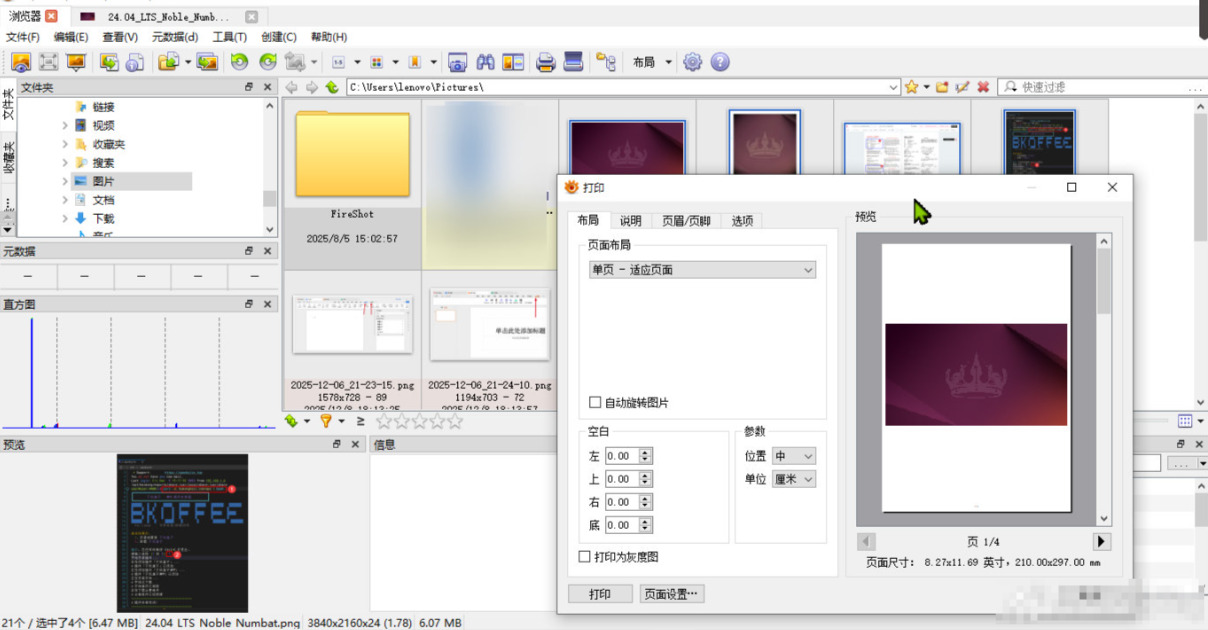1208x630 pixels.
Task: Click the compare images icon
Action: click(x=513, y=62)
